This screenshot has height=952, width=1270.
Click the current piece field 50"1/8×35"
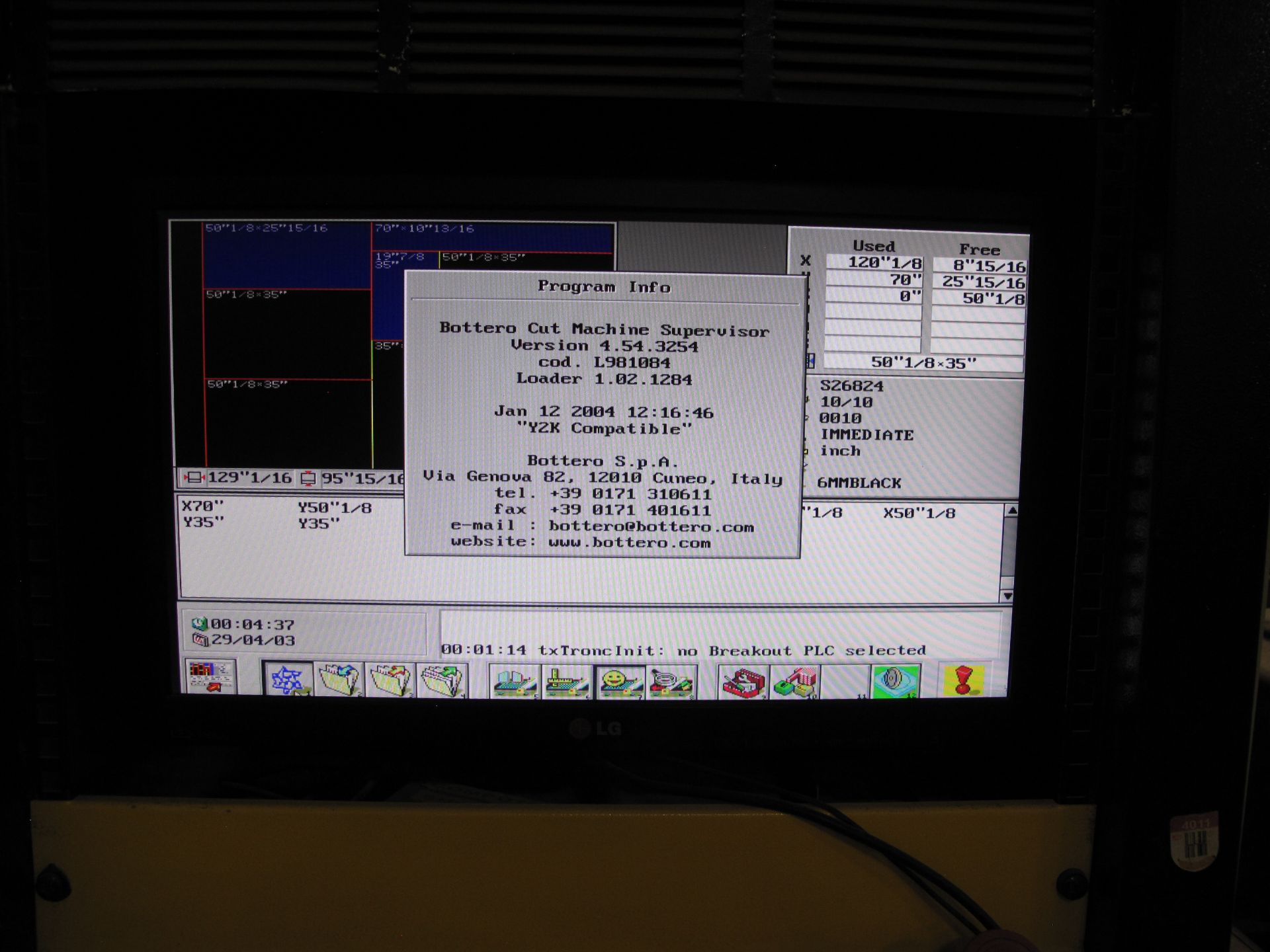(x=923, y=362)
